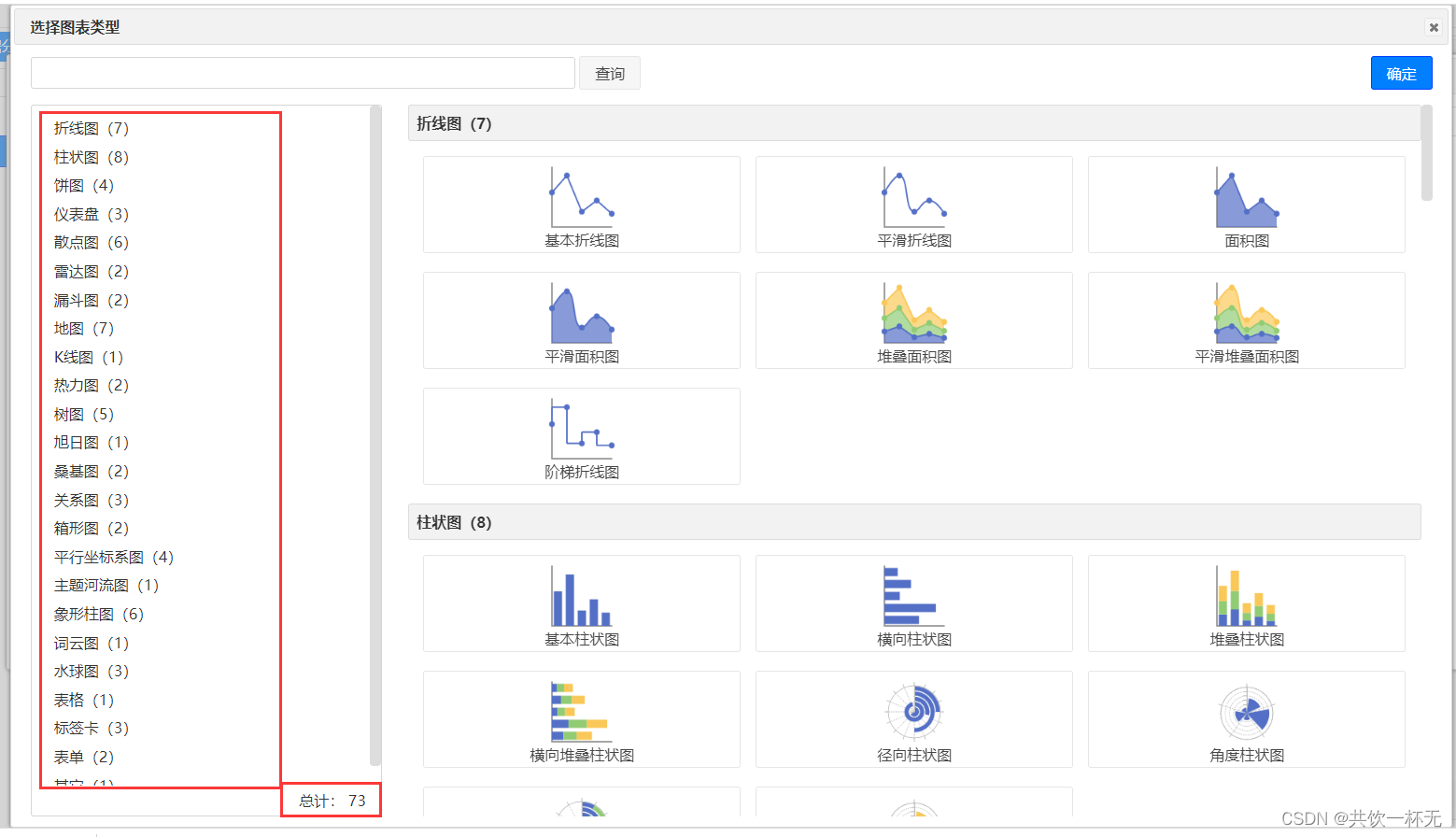This screenshot has height=837, width=1456.
Task: Choose 桑基图 (2) category
Action: click(x=92, y=471)
